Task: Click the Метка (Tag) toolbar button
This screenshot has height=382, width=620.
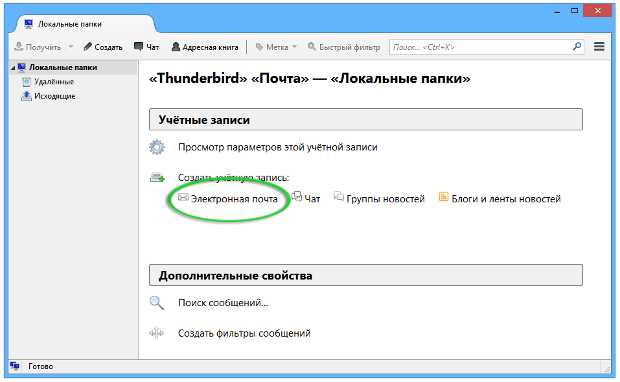Action: click(x=272, y=47)
